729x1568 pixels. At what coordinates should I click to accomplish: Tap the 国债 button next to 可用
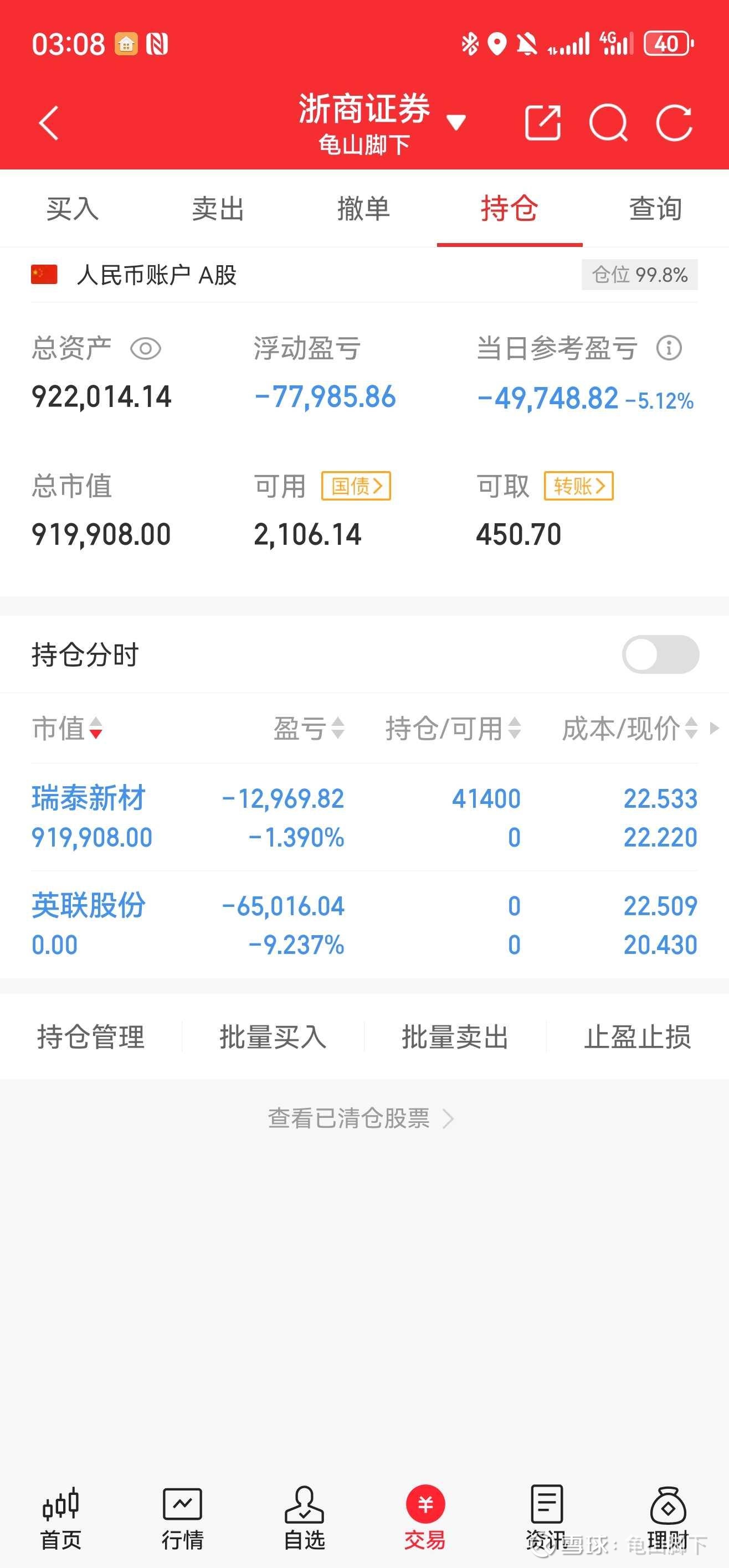coord(356,486)
